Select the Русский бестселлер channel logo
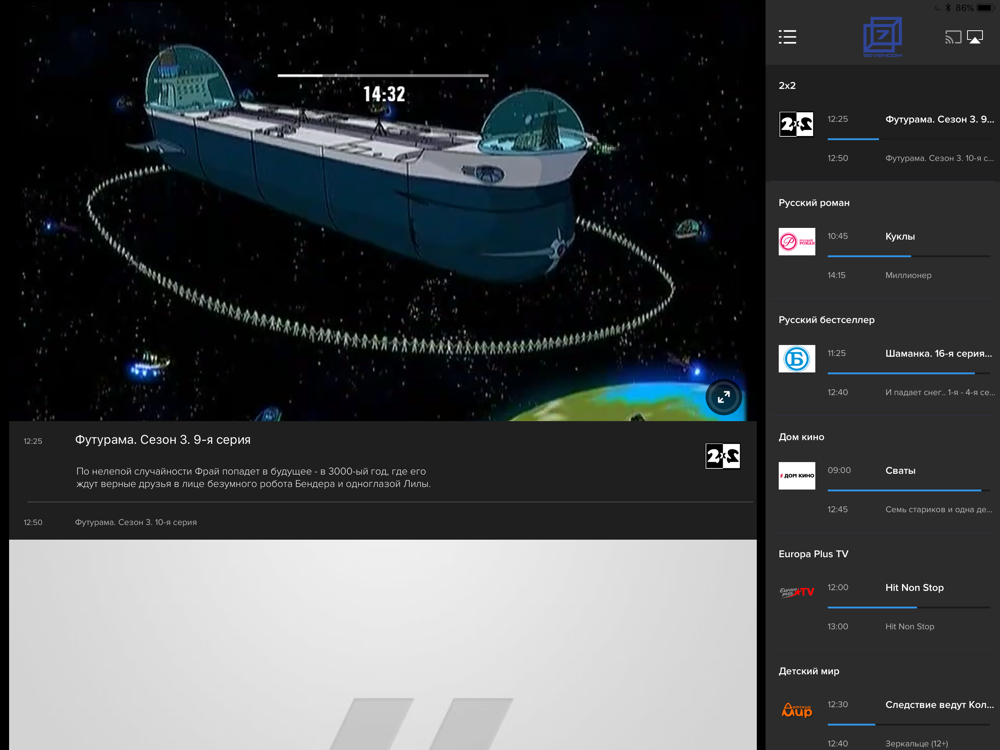 [x=797, y=359]
